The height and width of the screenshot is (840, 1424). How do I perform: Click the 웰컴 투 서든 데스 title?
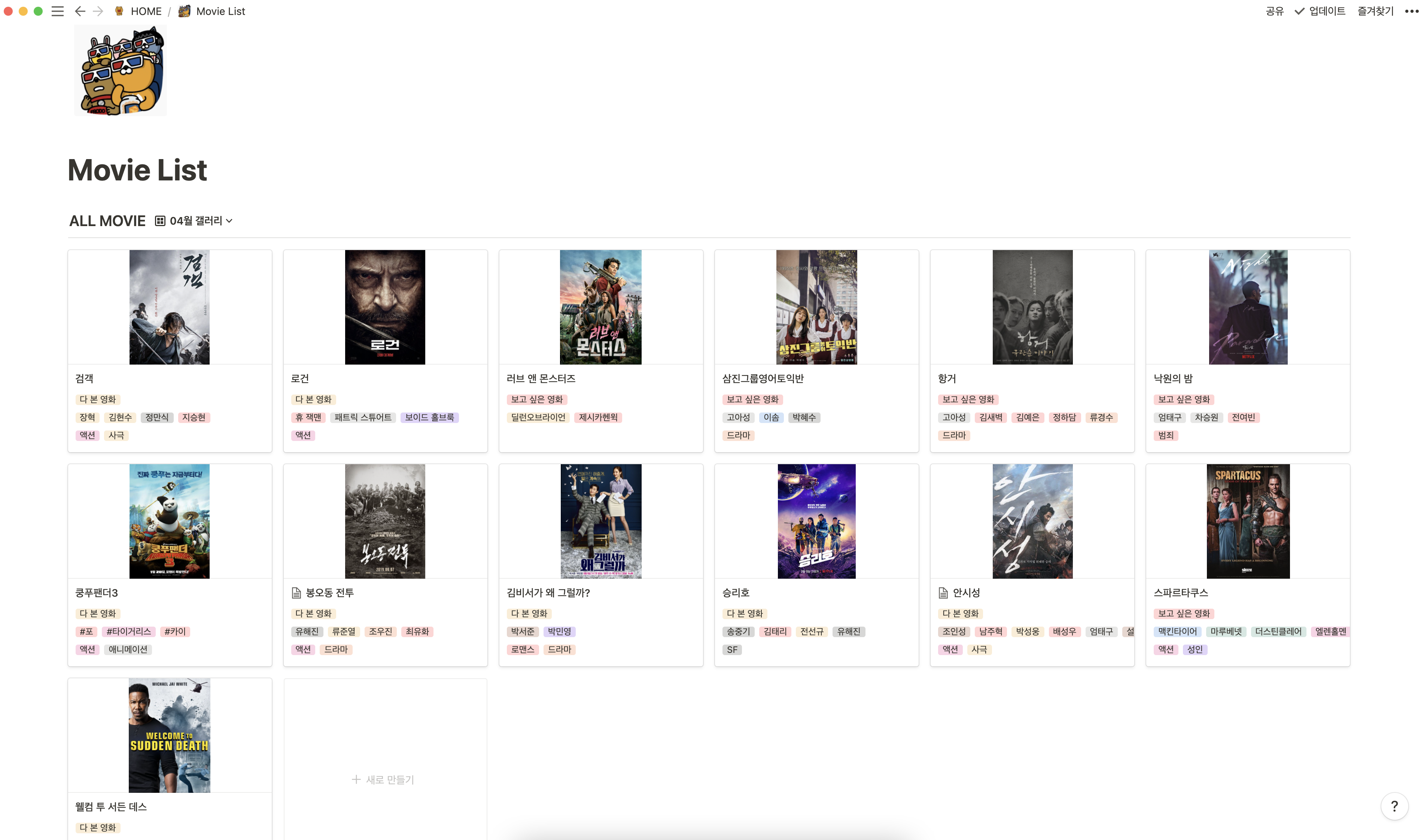tap(111, 807)
